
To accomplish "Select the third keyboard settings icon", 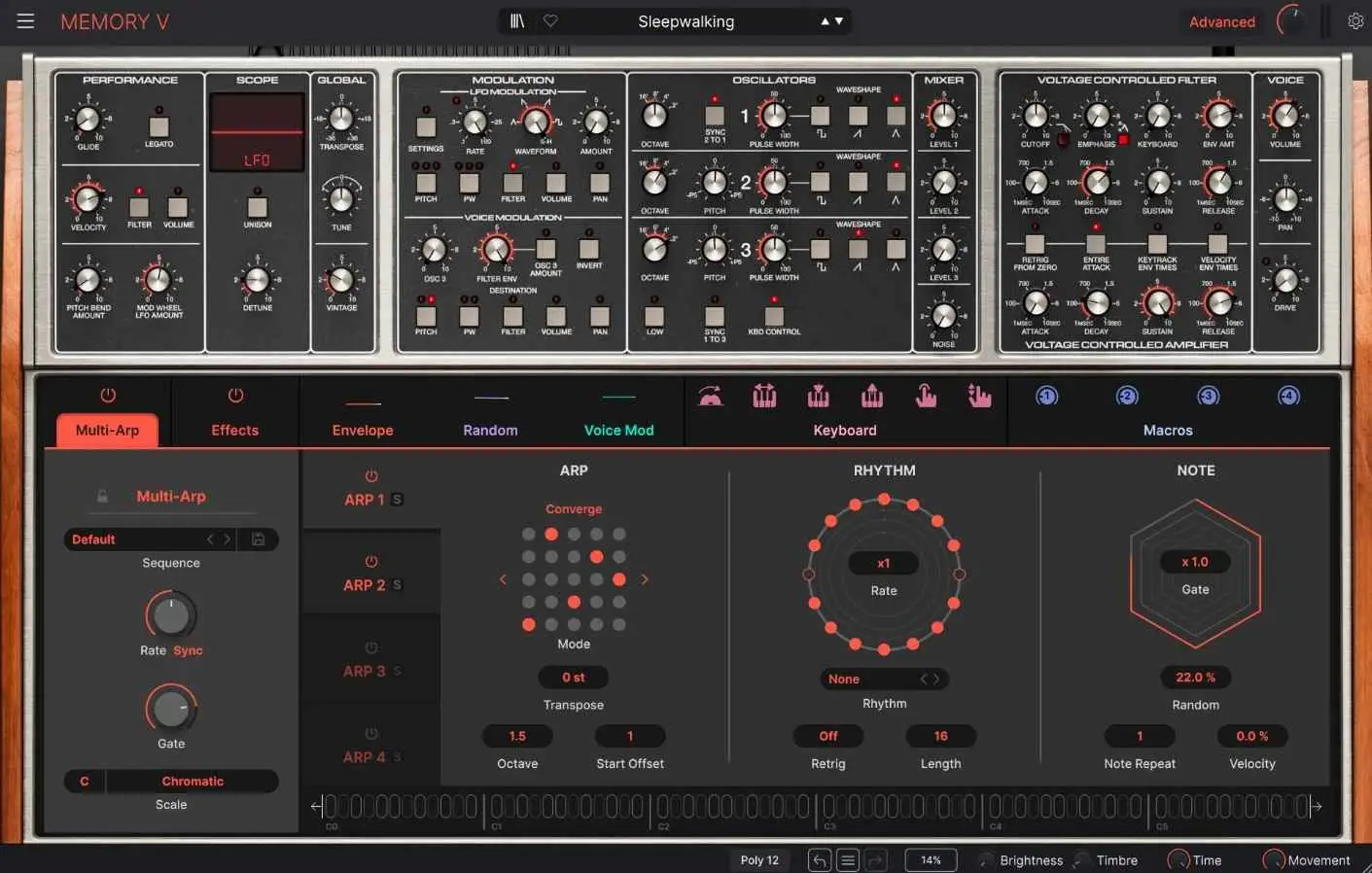I will pyautogui.click(x=819, y=396).
